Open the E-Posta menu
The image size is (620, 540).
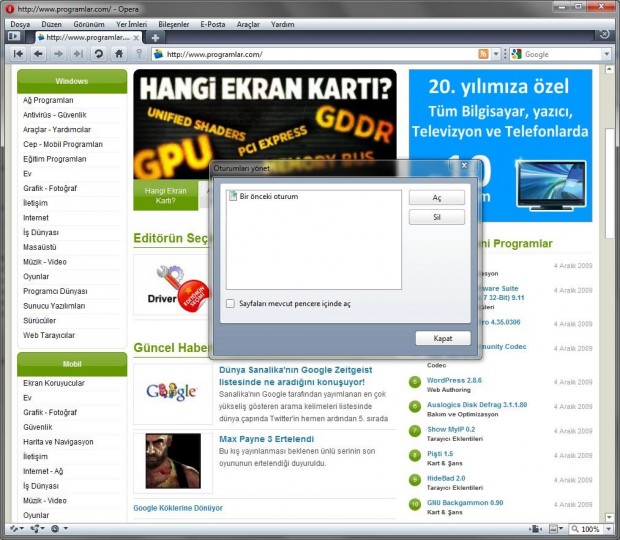213,24
